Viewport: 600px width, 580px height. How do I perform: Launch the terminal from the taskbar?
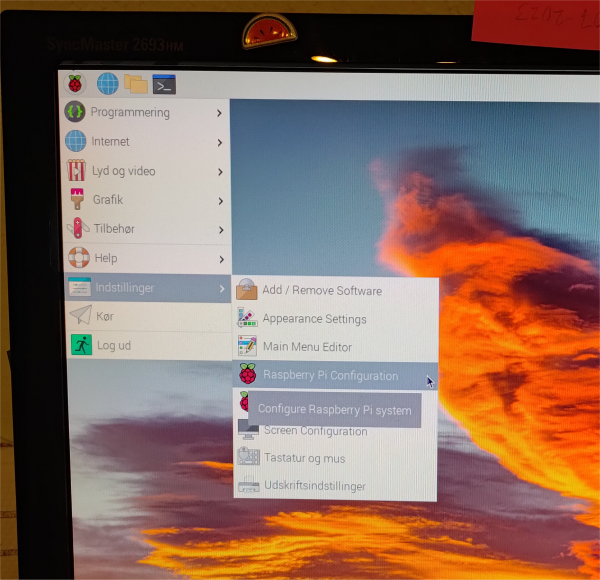point(164,84)
